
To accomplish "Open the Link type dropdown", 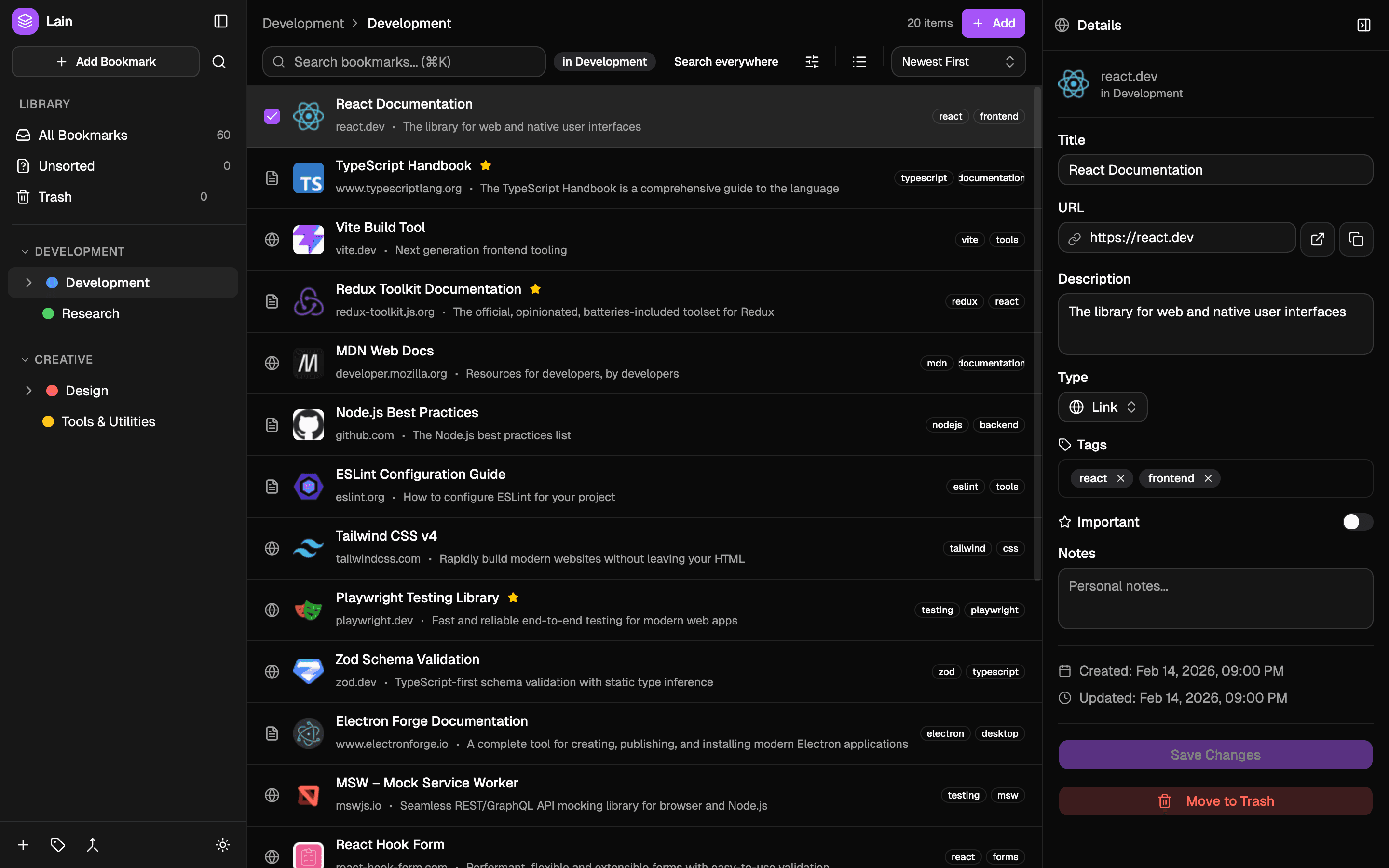I will point(1102,407).
